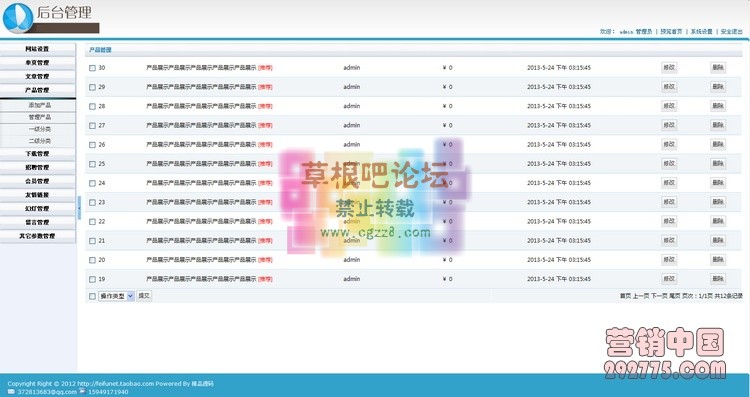Go to 首页 in the pagination

coord(625,296)
